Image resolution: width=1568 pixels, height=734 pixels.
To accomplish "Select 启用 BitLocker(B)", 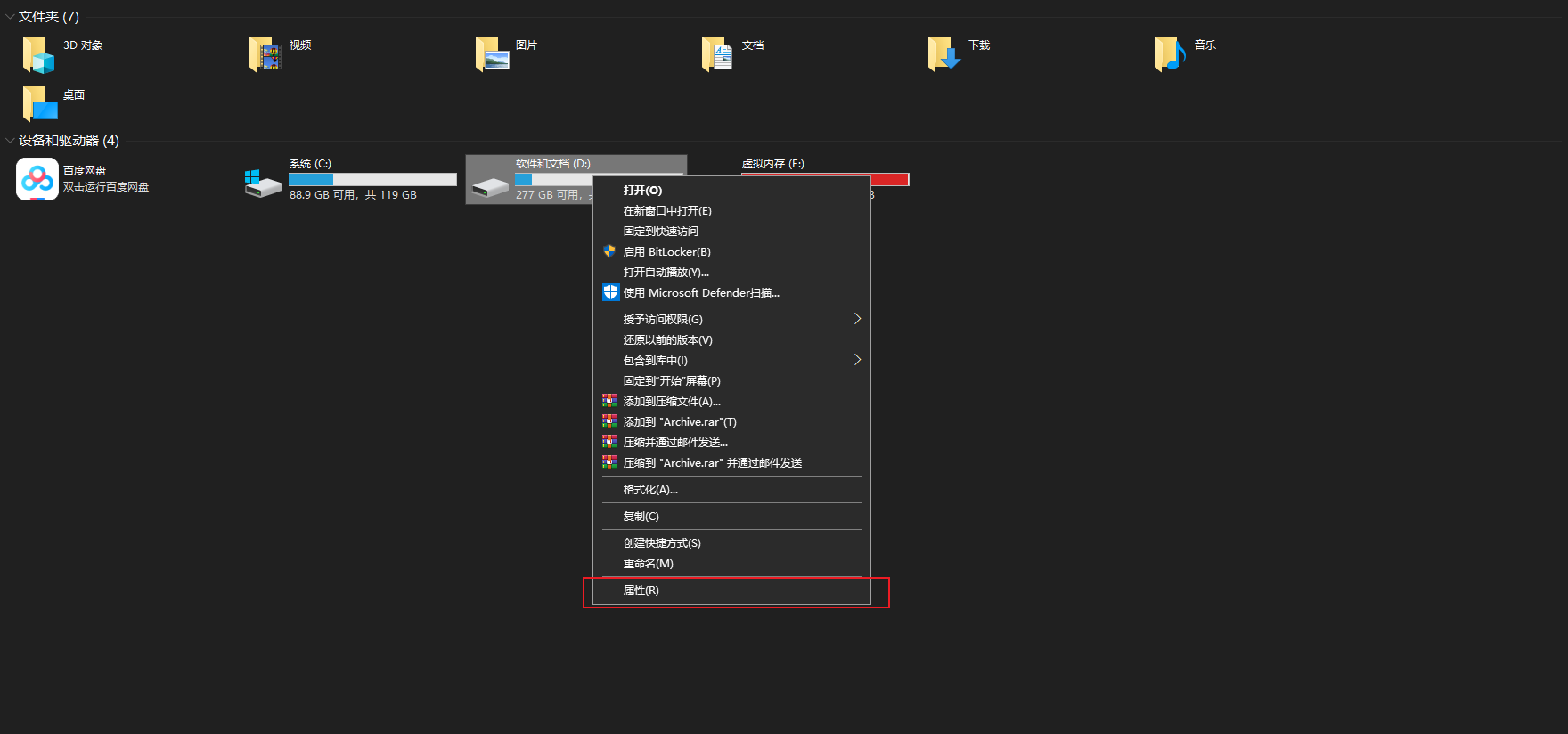I will tap(731, 252).
